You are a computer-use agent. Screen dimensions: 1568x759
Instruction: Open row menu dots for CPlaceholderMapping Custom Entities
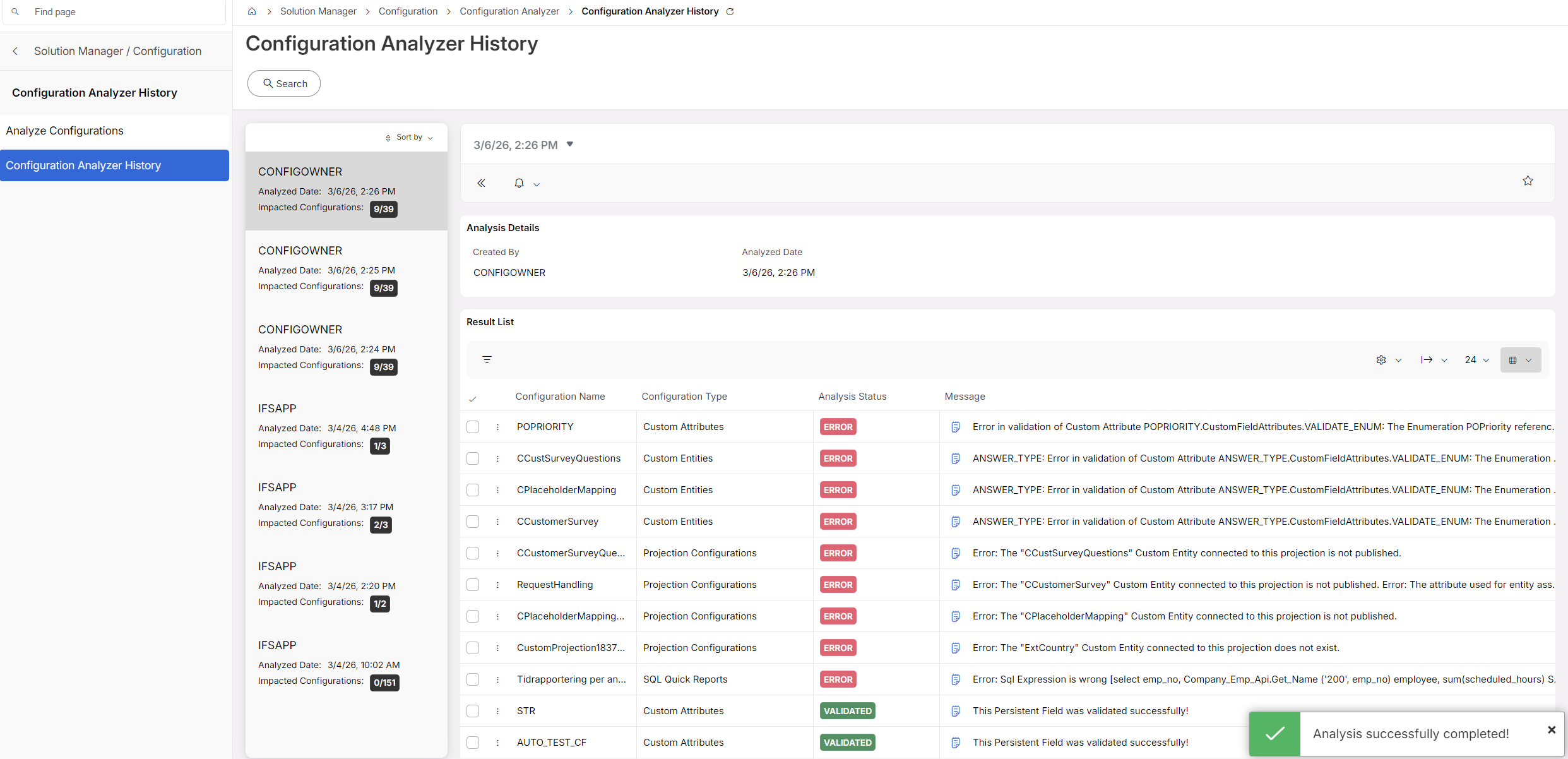tap(497, 490)
